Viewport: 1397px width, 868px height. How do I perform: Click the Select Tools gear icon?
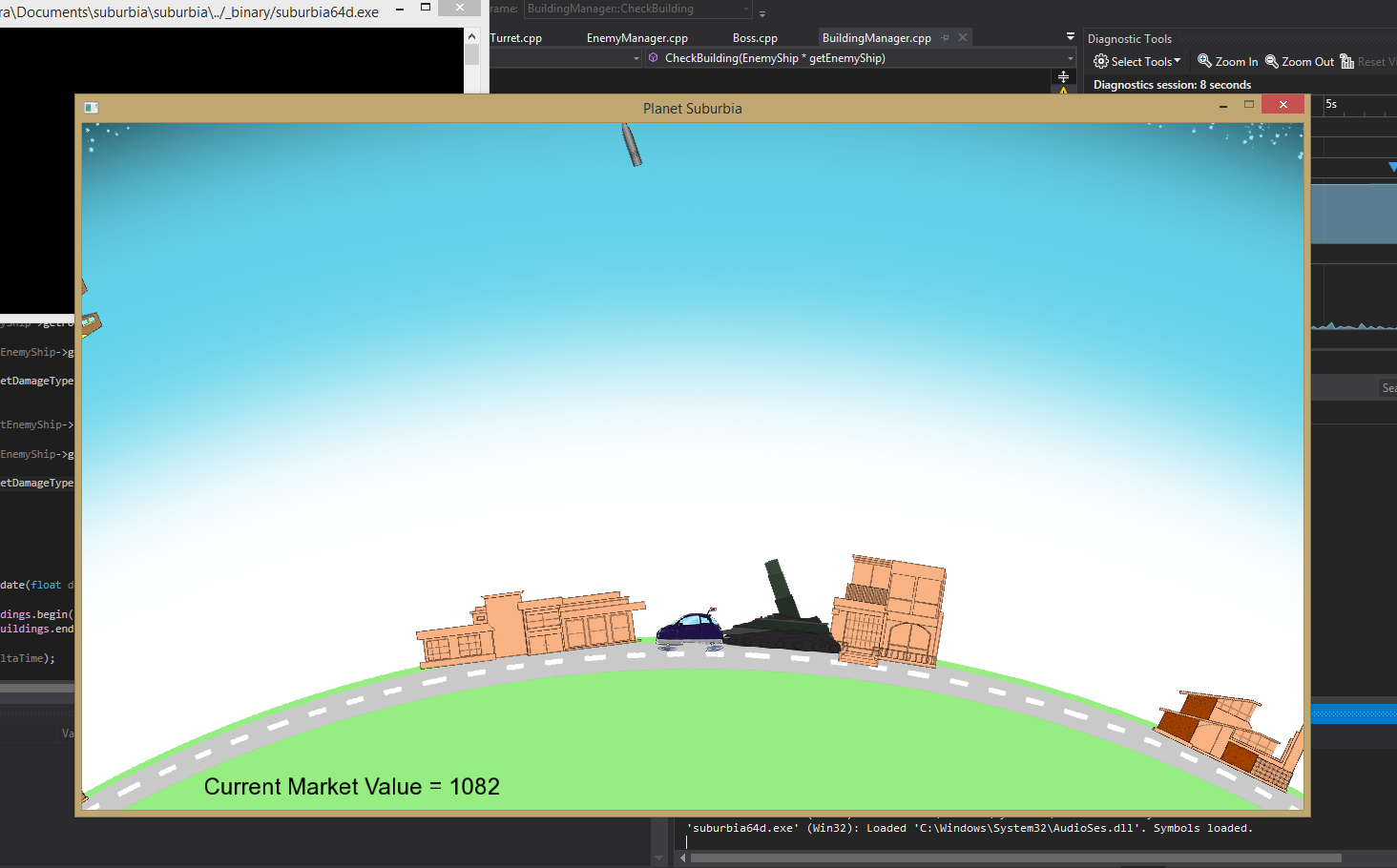click(1100, 61)
